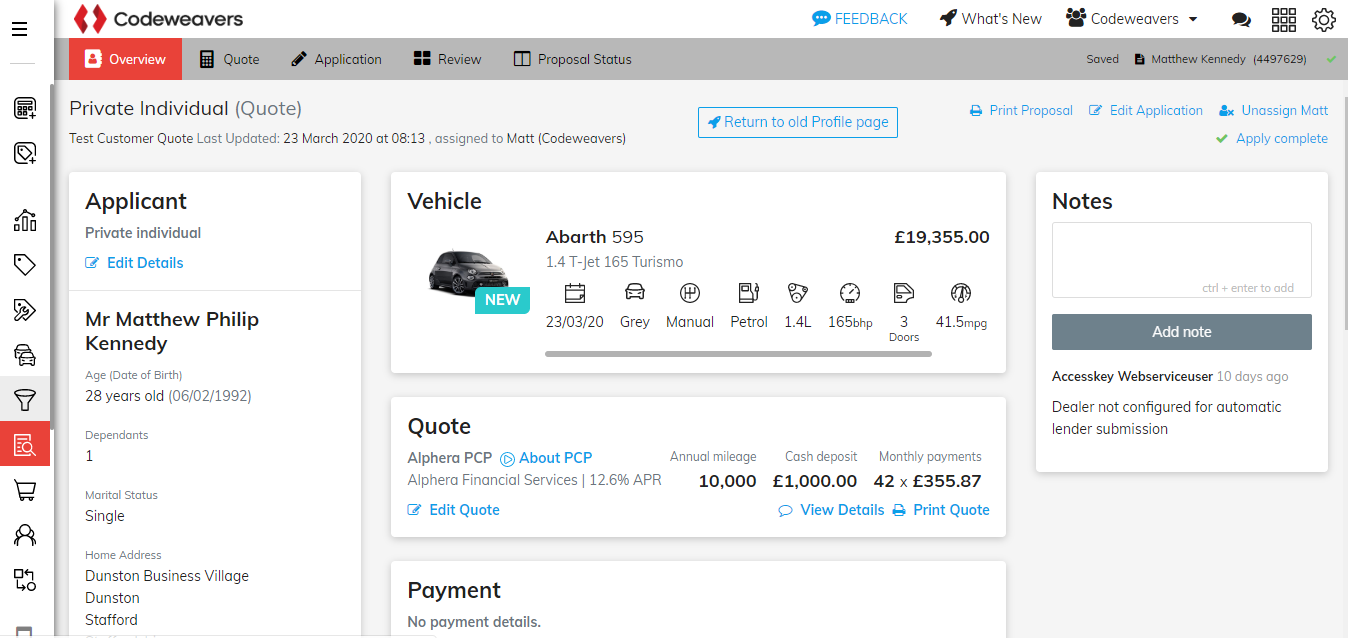This screenshot has width=1348, height=638.
Task: Click the gearbox icon above Manual
Action: pos(690,293)
